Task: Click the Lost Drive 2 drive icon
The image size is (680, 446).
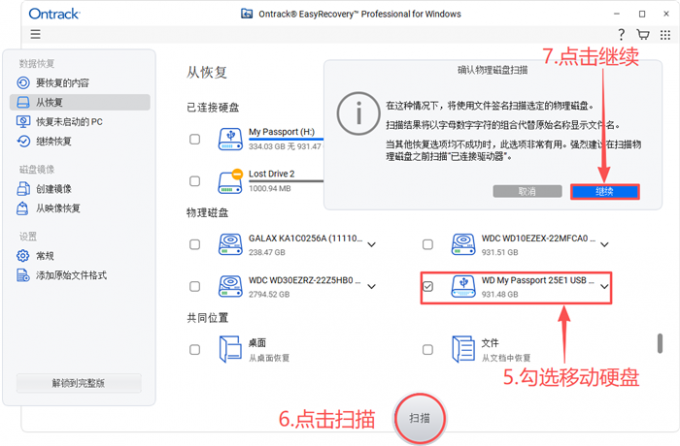Action: click(x=230, y=181)
